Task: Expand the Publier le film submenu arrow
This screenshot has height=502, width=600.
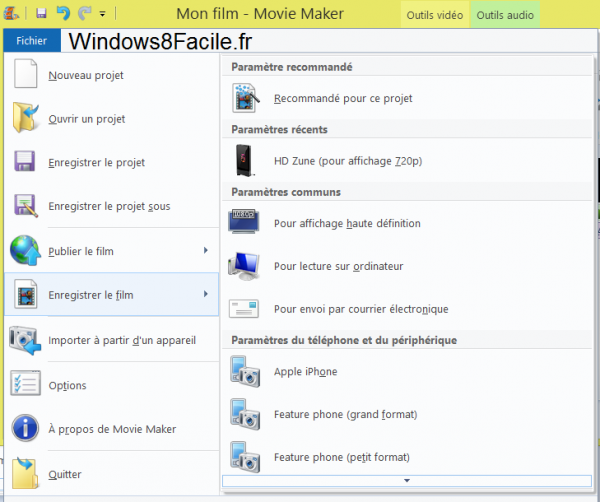Action: 206,250
